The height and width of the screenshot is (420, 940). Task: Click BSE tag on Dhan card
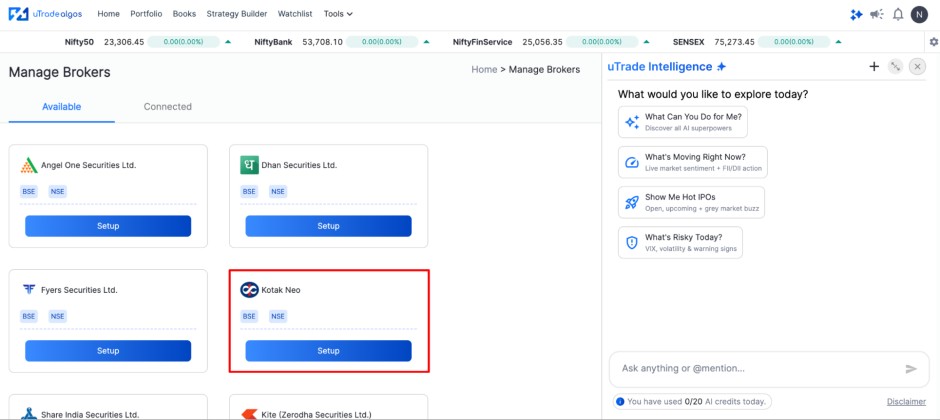pos(249,192)
